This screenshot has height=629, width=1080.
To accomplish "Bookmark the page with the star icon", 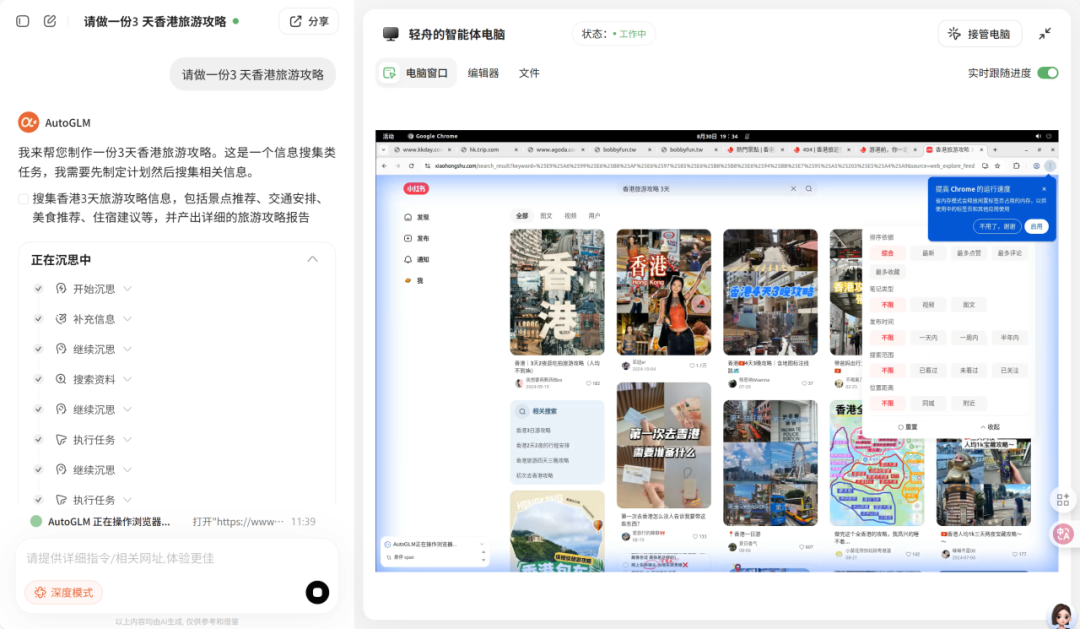I will tap(997, 166).
